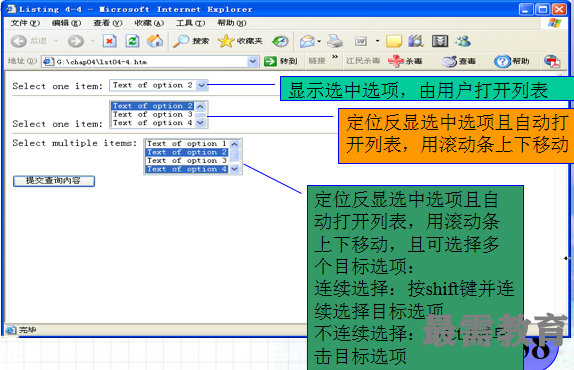Viewport: 574px width, 370px height.
Task: Click down arrow of multiple list scrollbar
Action: pos(234,169)
